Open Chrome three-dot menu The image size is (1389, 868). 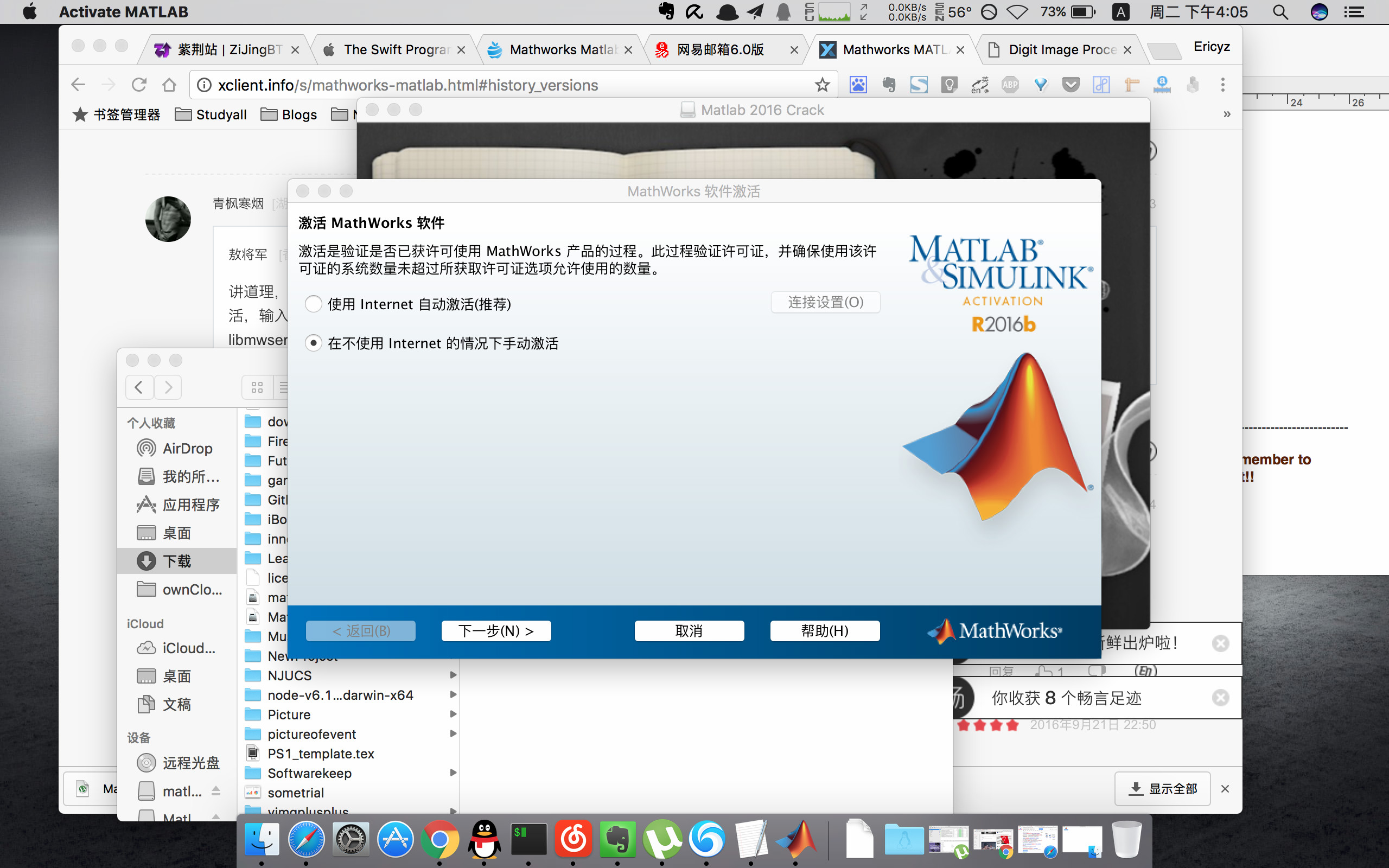tap(1222, 85)
